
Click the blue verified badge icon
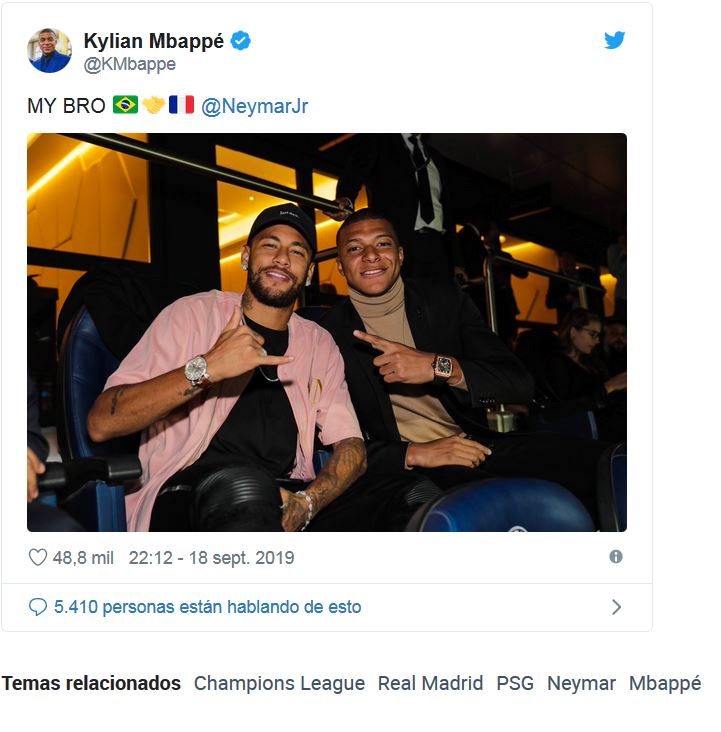(241, 41)
